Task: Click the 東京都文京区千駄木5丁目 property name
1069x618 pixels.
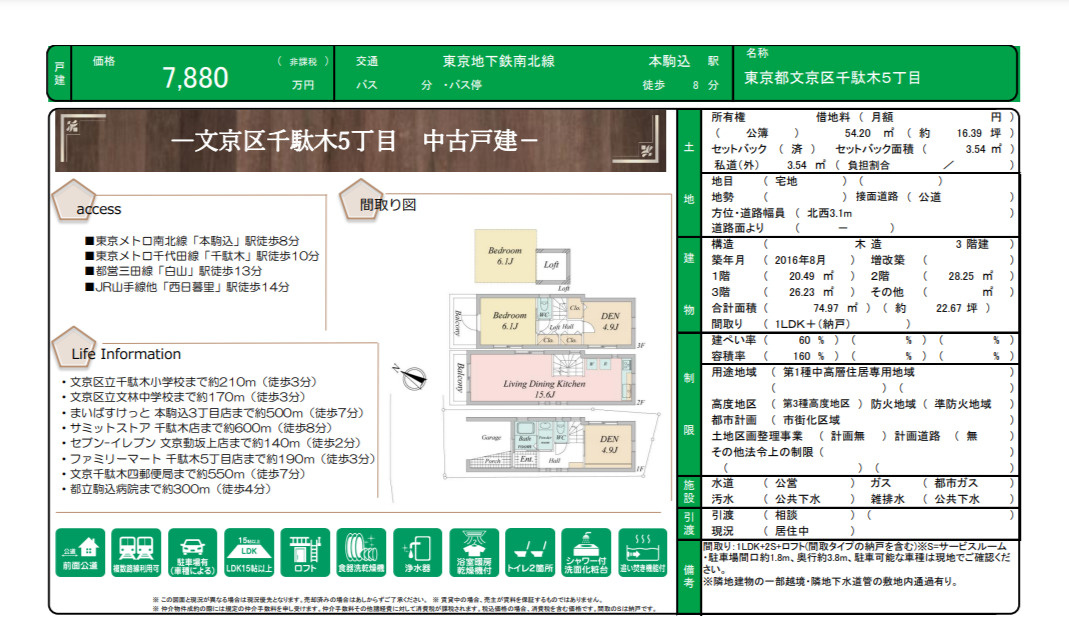Action: point(832,78)
